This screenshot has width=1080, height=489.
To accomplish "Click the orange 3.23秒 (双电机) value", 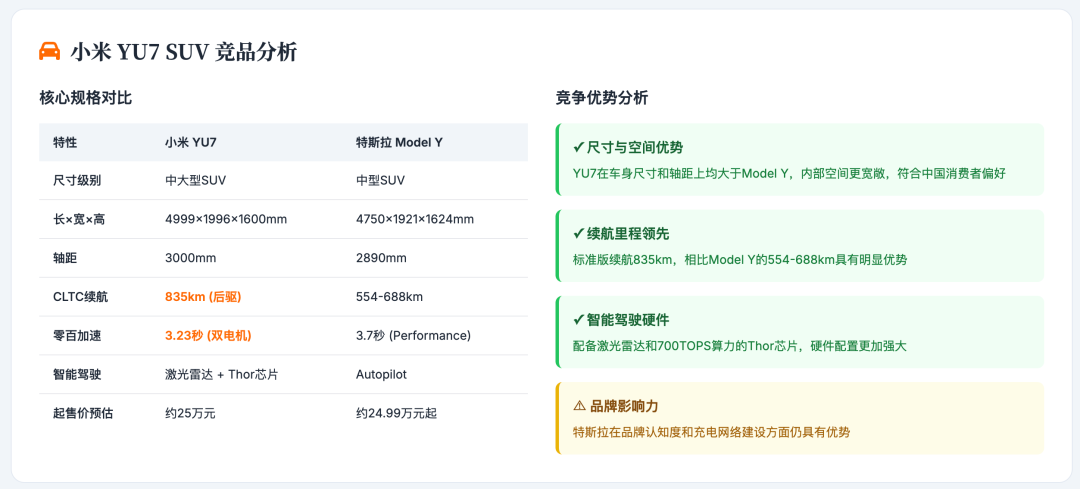I will (x=208, y=335).
